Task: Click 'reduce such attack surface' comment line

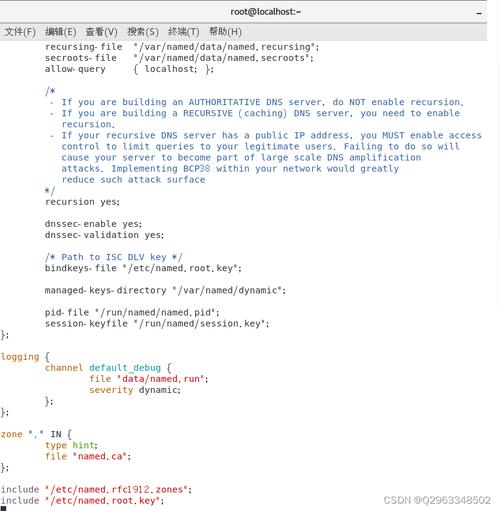Action: [133, 180]
